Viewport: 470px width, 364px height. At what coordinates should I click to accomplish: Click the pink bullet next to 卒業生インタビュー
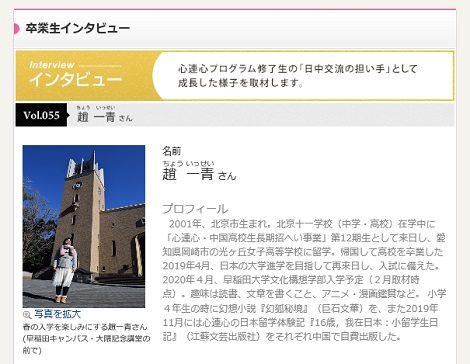point(16,29)
